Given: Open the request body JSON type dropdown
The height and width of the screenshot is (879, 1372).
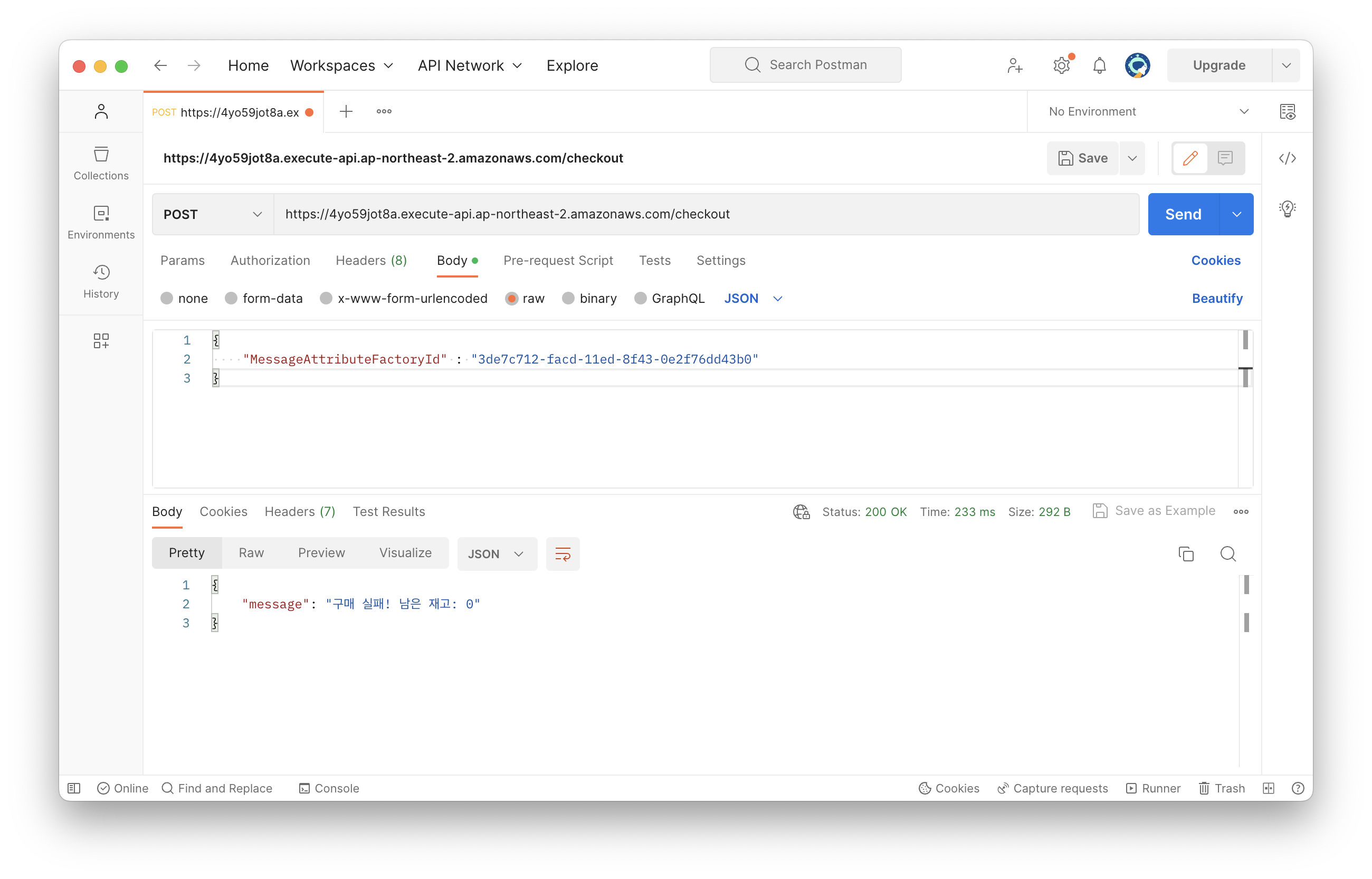Looking at the screenshot, I should [x=754, y=299].
